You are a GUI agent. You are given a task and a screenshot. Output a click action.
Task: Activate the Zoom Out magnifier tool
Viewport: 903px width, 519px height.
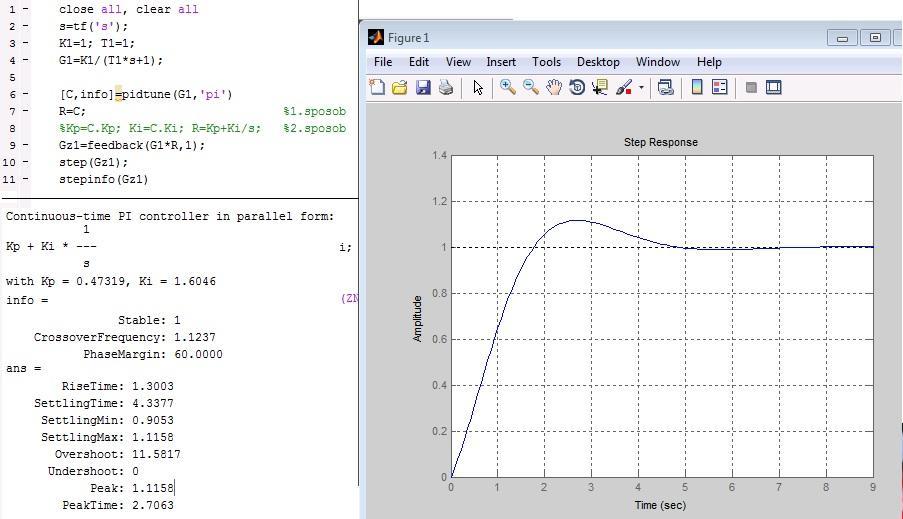pos(530,88)
